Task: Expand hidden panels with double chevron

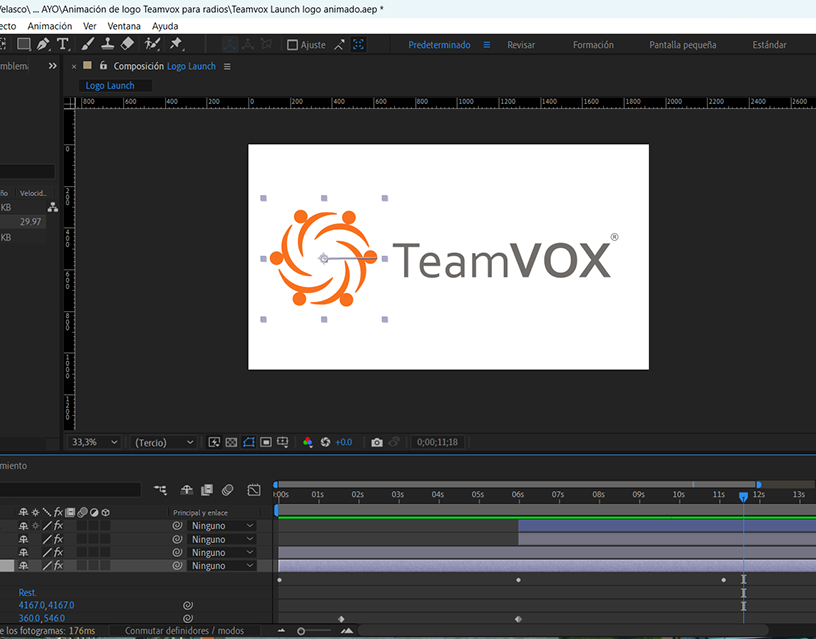Action: tap(53, 66)
